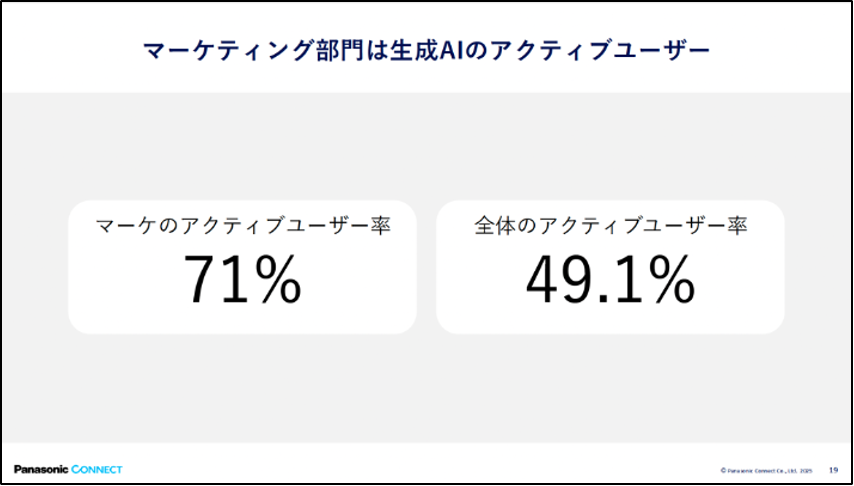The width and height of the screenshot is (854, 486).
Task: Select the マーケのアクティブユーザー率 label
Action: click(242, 227)
